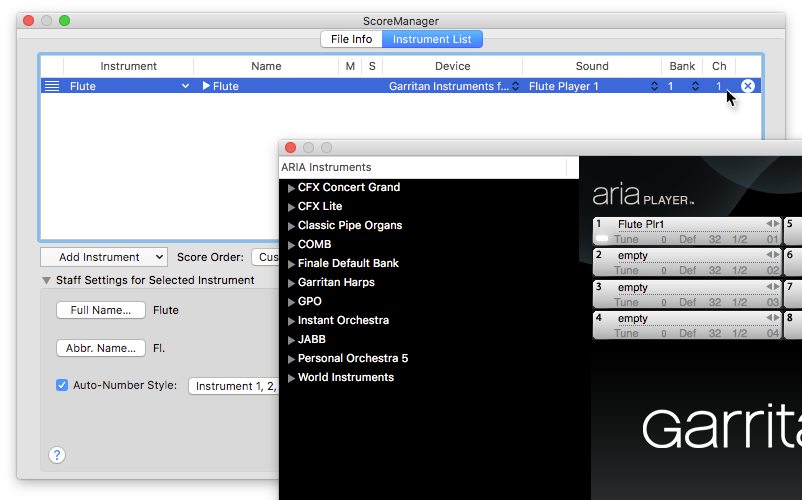Click the Full Name... button
802x500 pixels.
[x=101, y=310]
